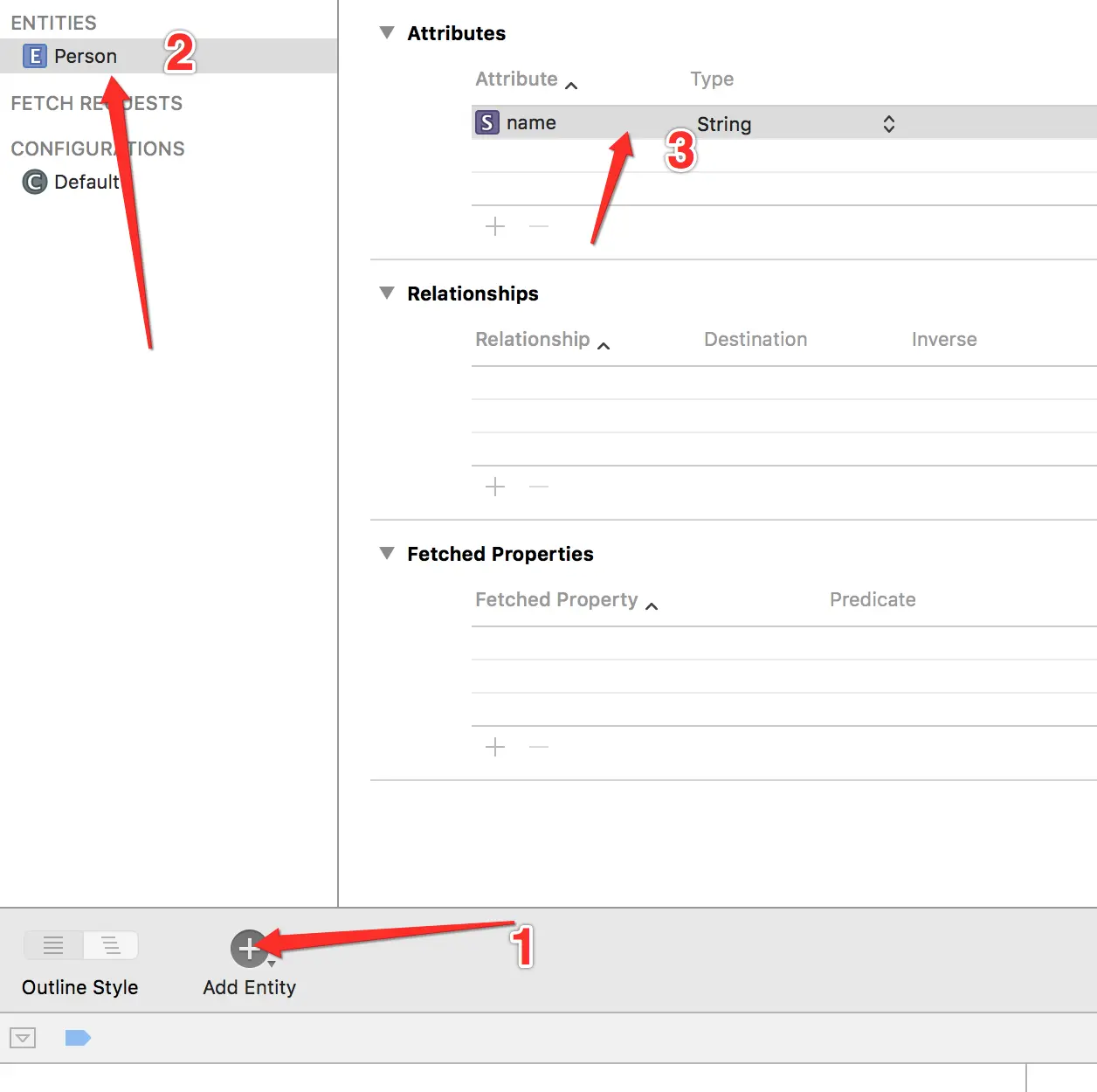Screen dimensions: 1097x1092
Task: Add a new relationship with plus
Action: [495, 487]
